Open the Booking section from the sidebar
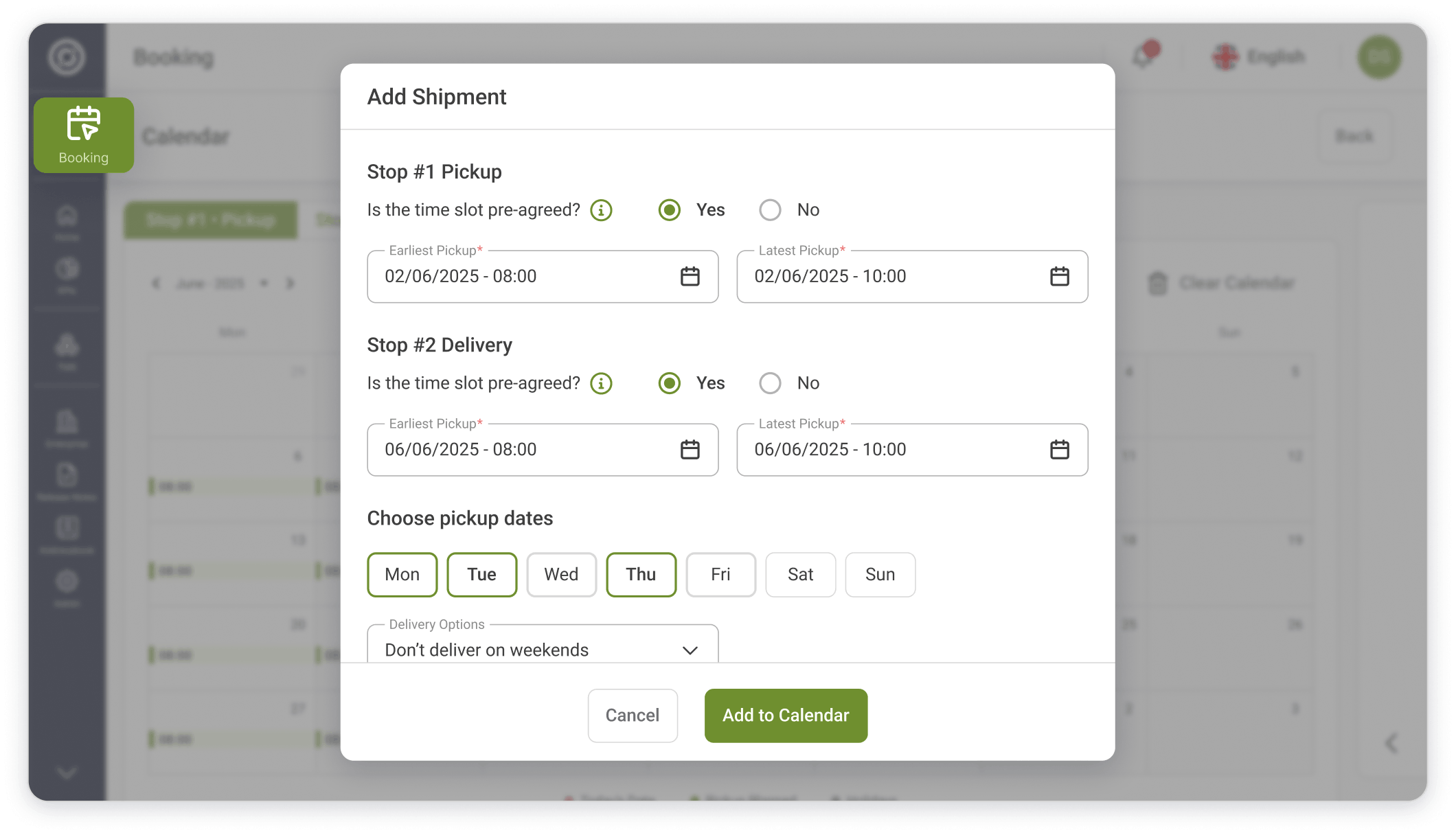 pos(83,135)
